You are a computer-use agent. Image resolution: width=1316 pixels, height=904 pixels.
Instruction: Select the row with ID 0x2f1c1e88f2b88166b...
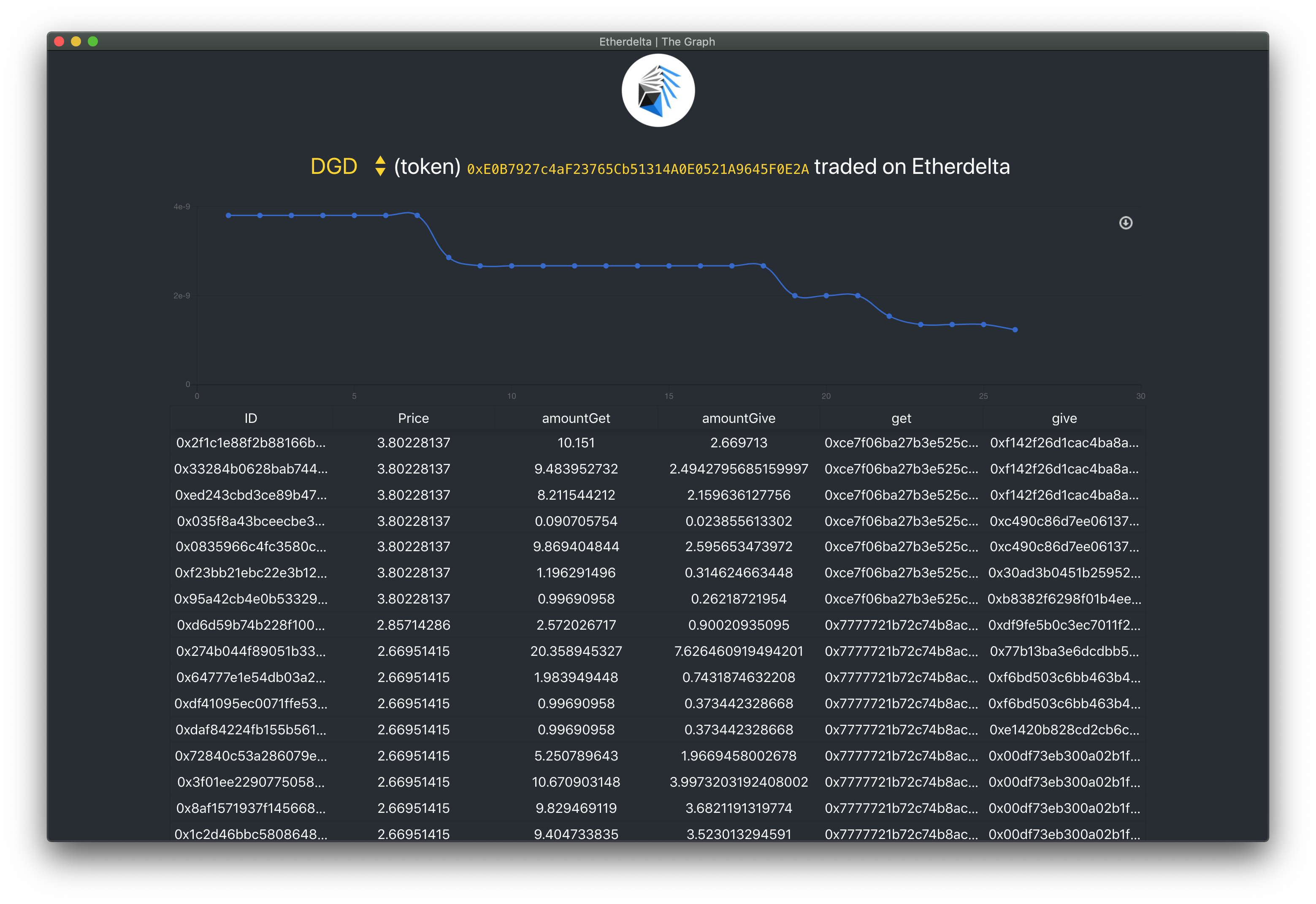point(251,443)
